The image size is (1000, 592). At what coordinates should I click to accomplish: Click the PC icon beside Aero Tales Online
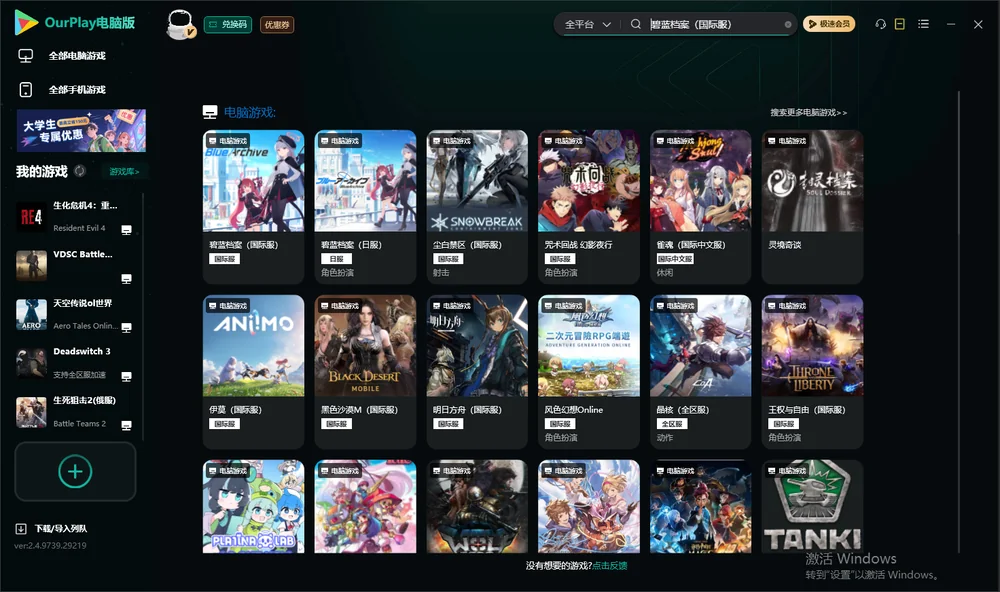(x=126, y=328)
